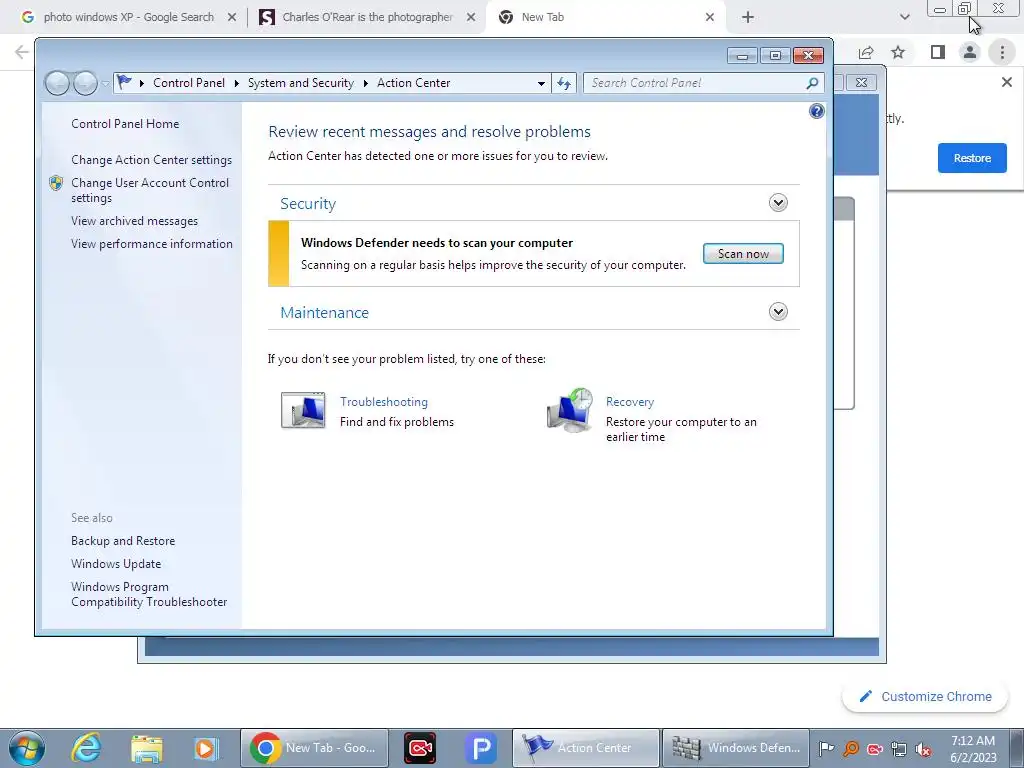
Task: Open Chrome tab search dropdown chevron
Action: click(x=904, y=17)
